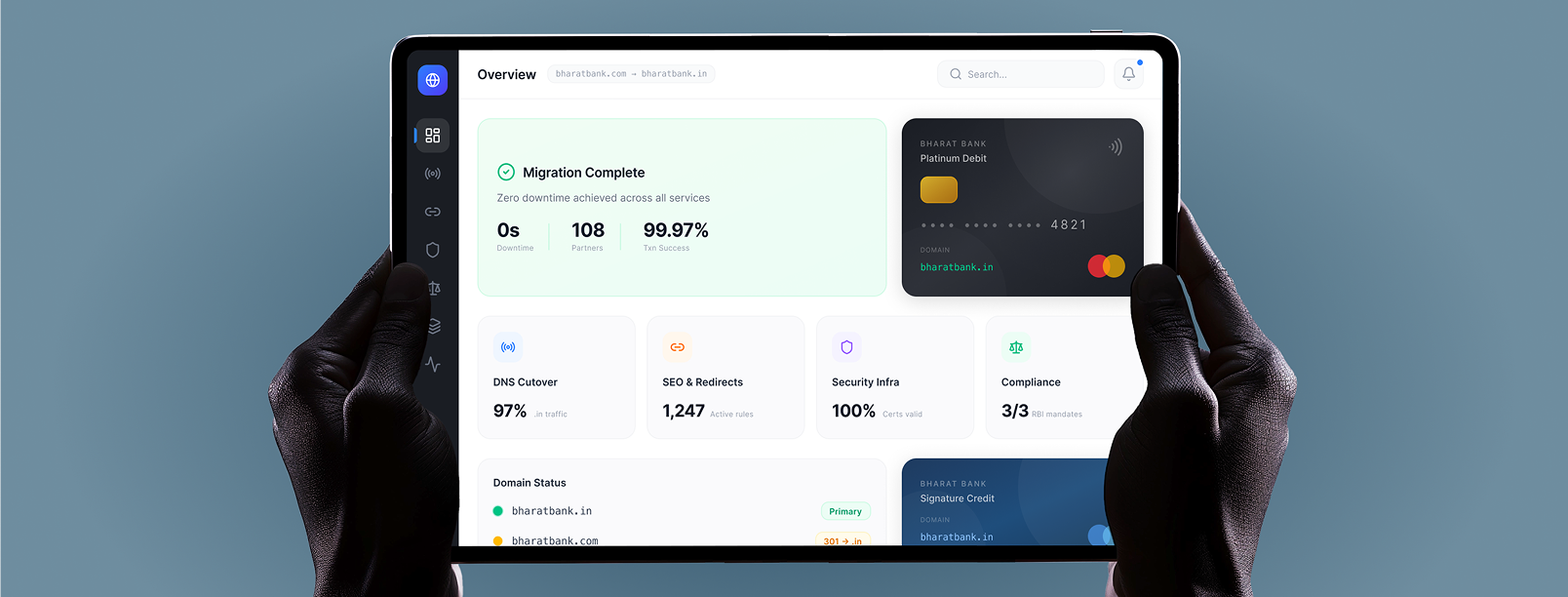Select bharatbank.in in Domain Status list
This screenshot has height=597, width=1568.
551,511
